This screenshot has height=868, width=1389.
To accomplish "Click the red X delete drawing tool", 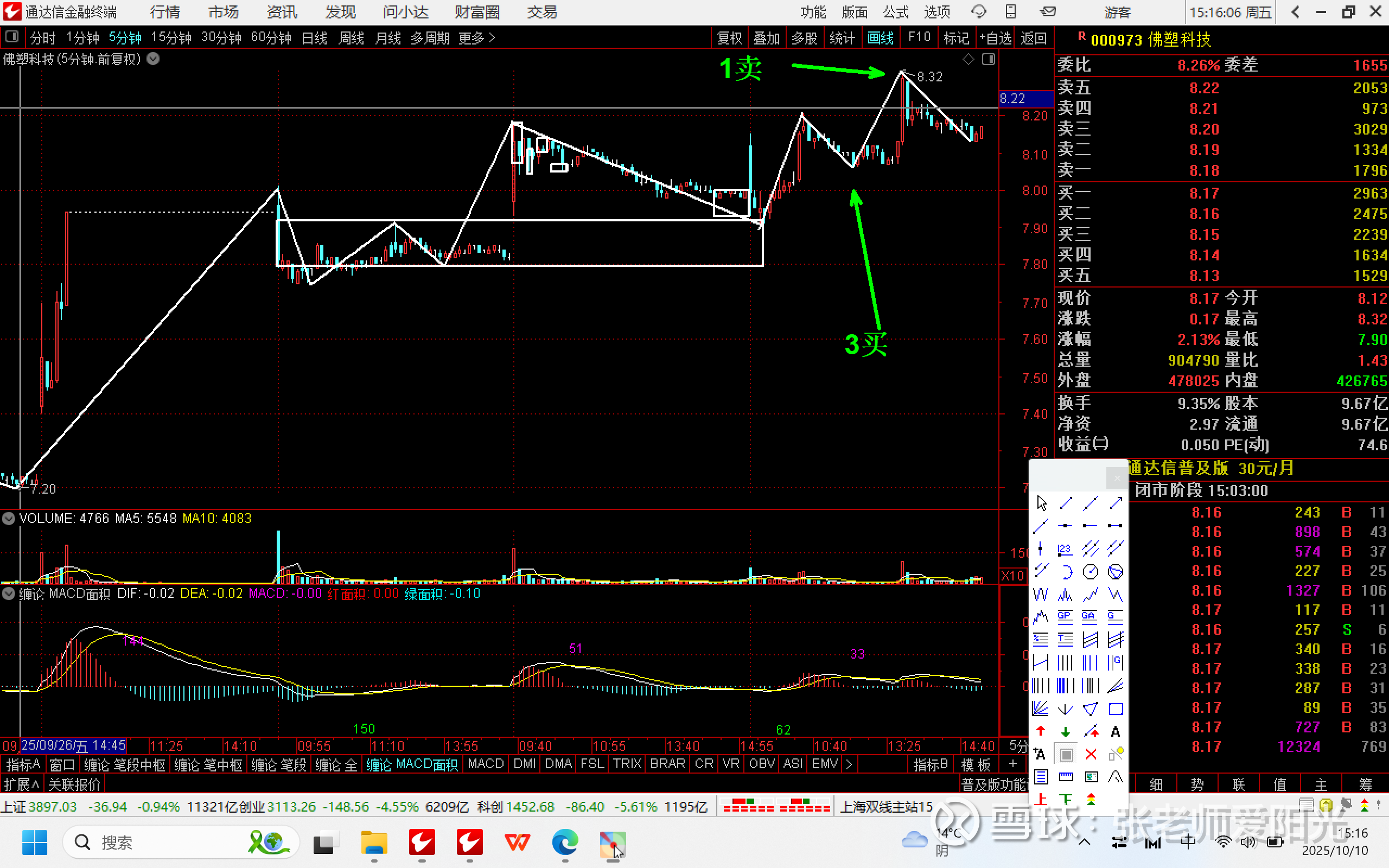I will 1091,754.
